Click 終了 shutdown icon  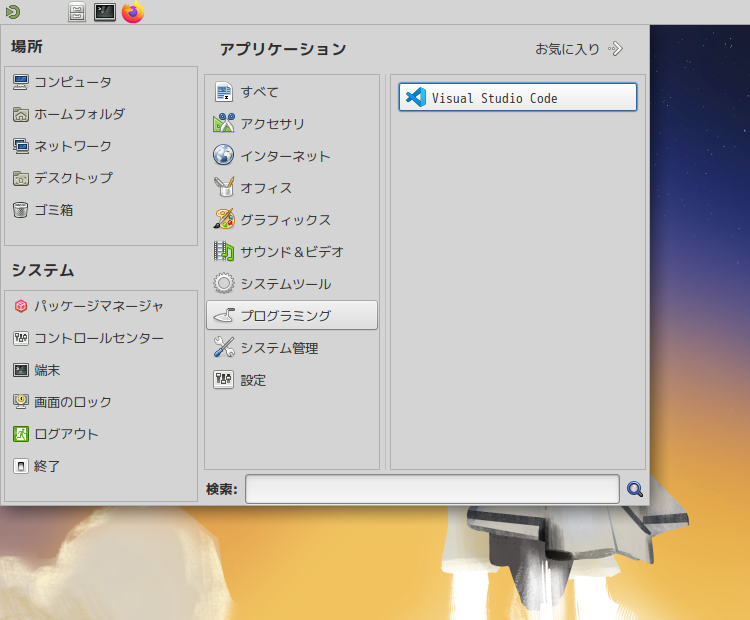coord(21,466)
